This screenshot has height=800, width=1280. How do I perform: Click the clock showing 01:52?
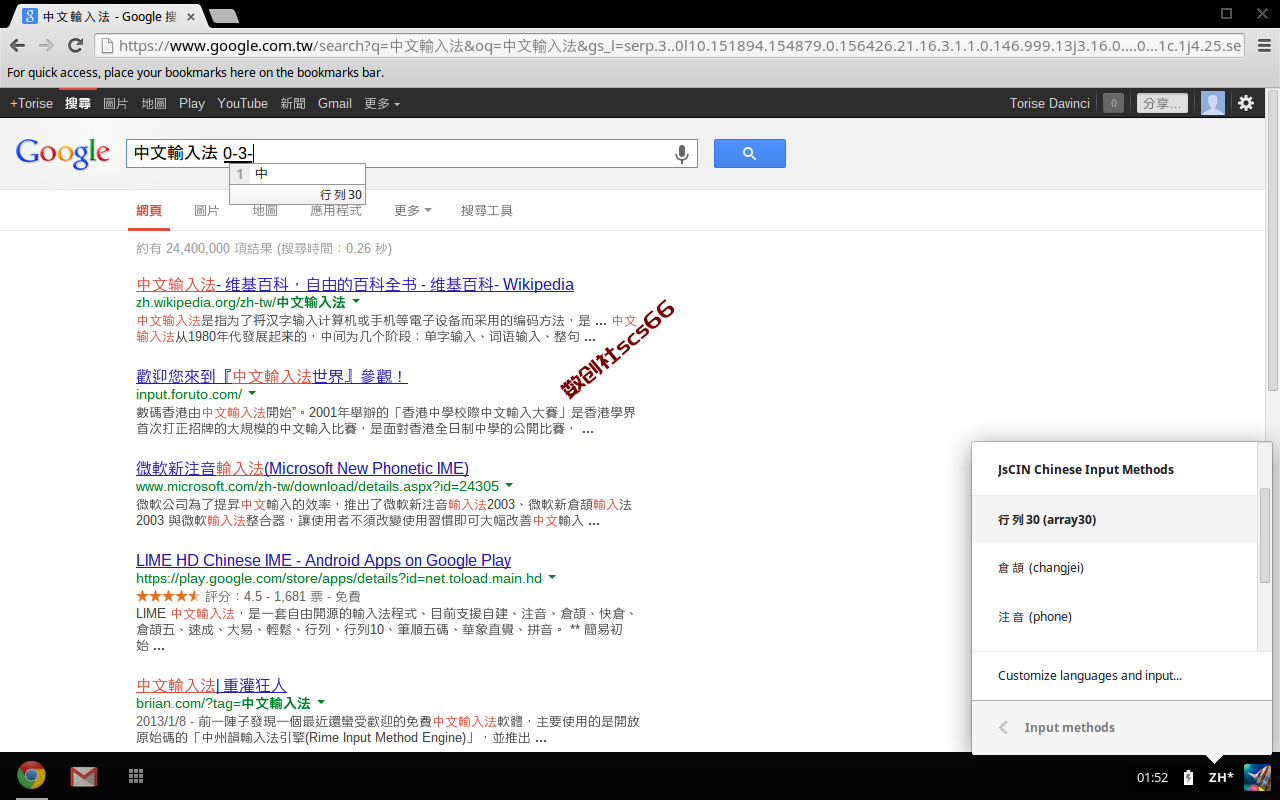coord(1153,777)
